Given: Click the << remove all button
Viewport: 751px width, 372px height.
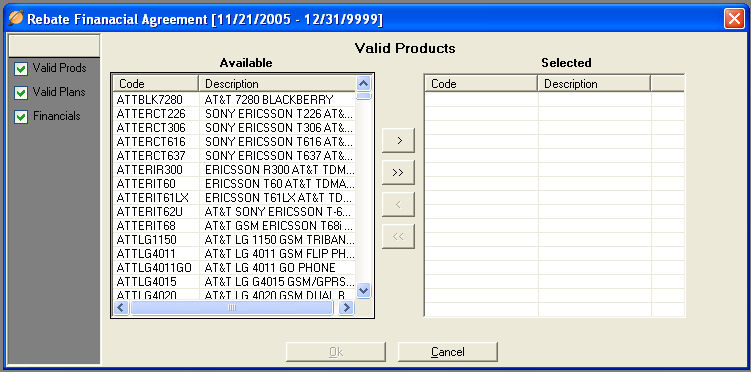Looking at the screenshot, I should coord(398,237).
